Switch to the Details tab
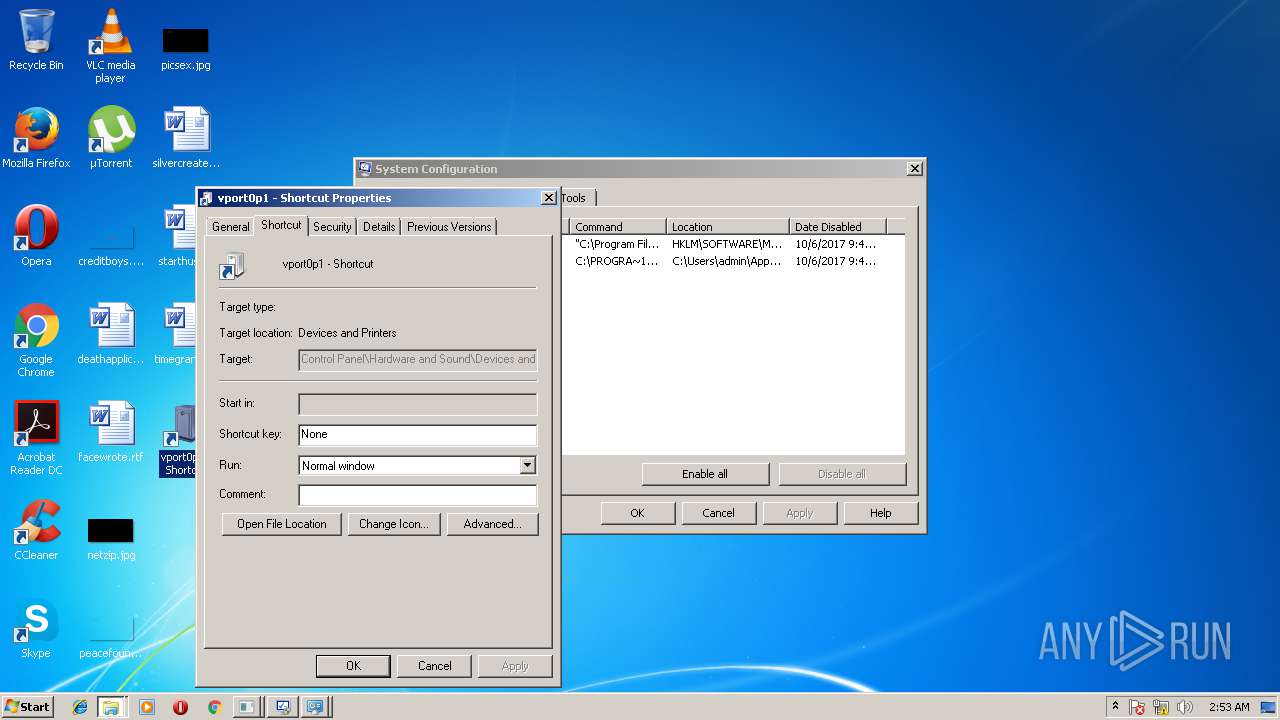The image size is (1280, 720). (x=379, y=227)
